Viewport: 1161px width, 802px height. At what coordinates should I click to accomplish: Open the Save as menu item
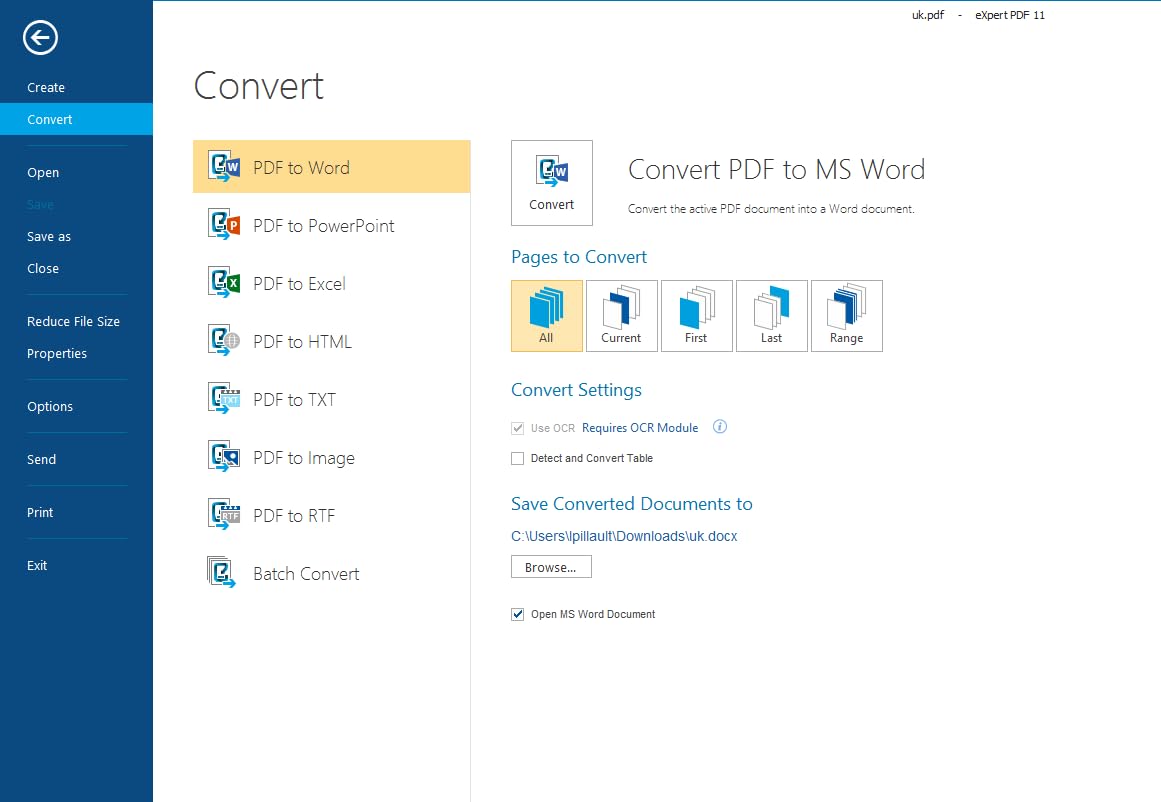[49, 237]
